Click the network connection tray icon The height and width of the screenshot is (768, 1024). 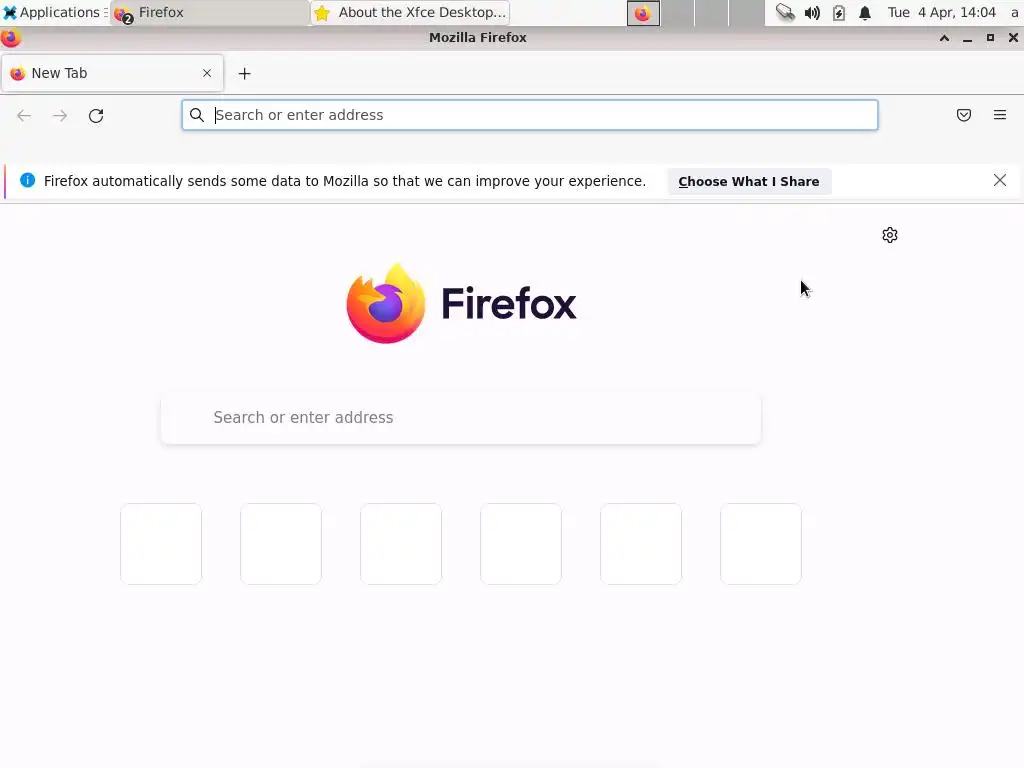pos(785,12)
